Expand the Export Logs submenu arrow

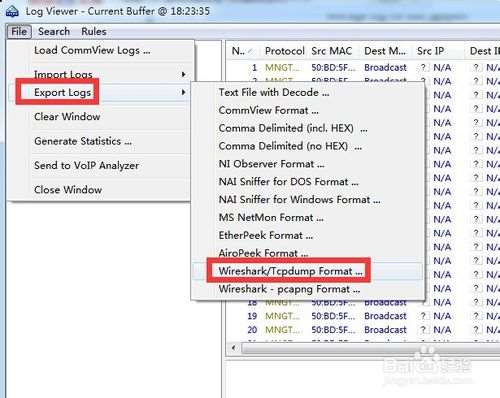[x=183, y=92]
